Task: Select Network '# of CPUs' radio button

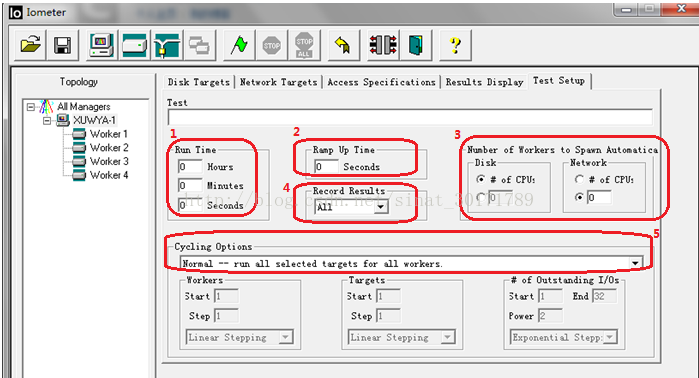Action: click(x=579, y=179)
